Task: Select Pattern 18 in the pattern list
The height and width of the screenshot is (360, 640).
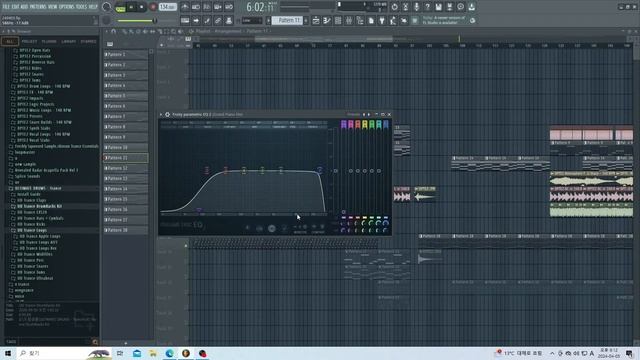Action: pos(126,230)
